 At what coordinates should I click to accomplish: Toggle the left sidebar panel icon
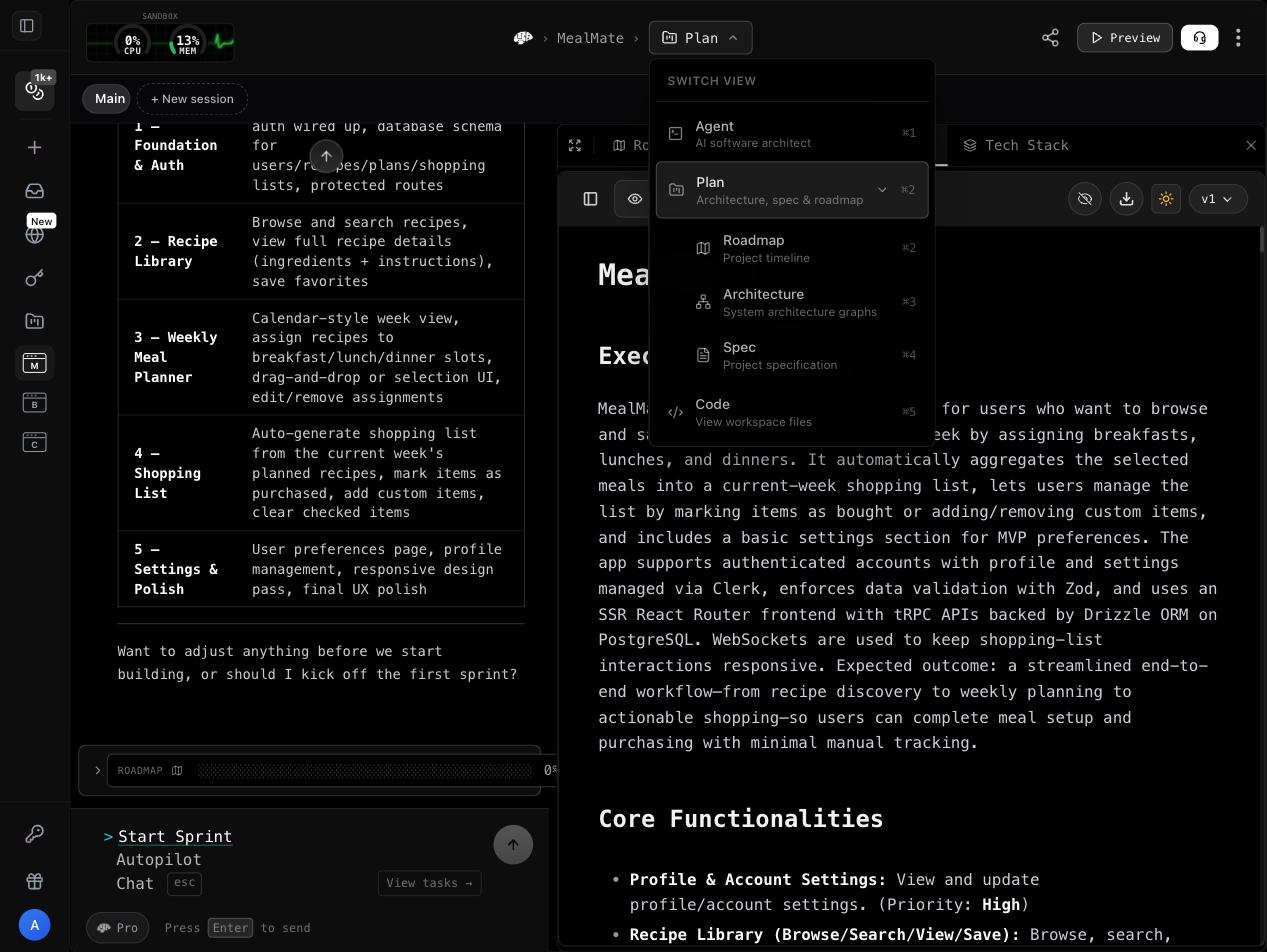pyautogui.click(x=27, y=26)
